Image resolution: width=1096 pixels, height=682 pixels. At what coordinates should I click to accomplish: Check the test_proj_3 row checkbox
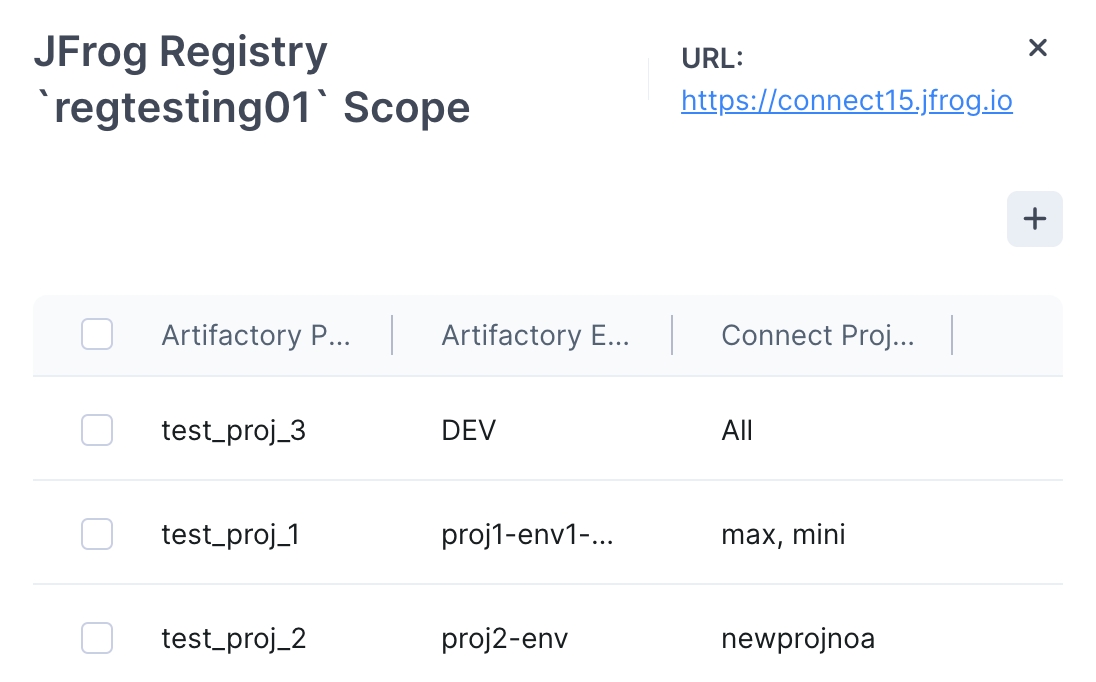click(x=97, y=431)
